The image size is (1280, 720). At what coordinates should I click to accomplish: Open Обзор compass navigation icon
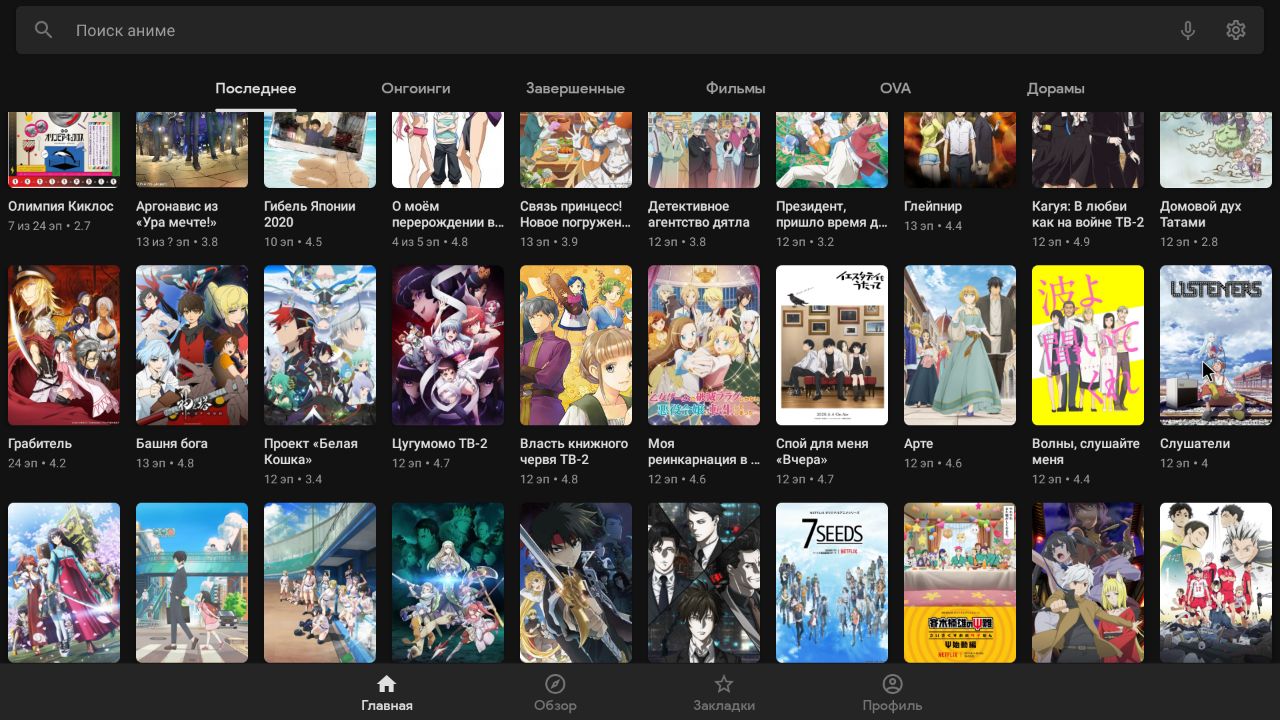click(555, 684)
